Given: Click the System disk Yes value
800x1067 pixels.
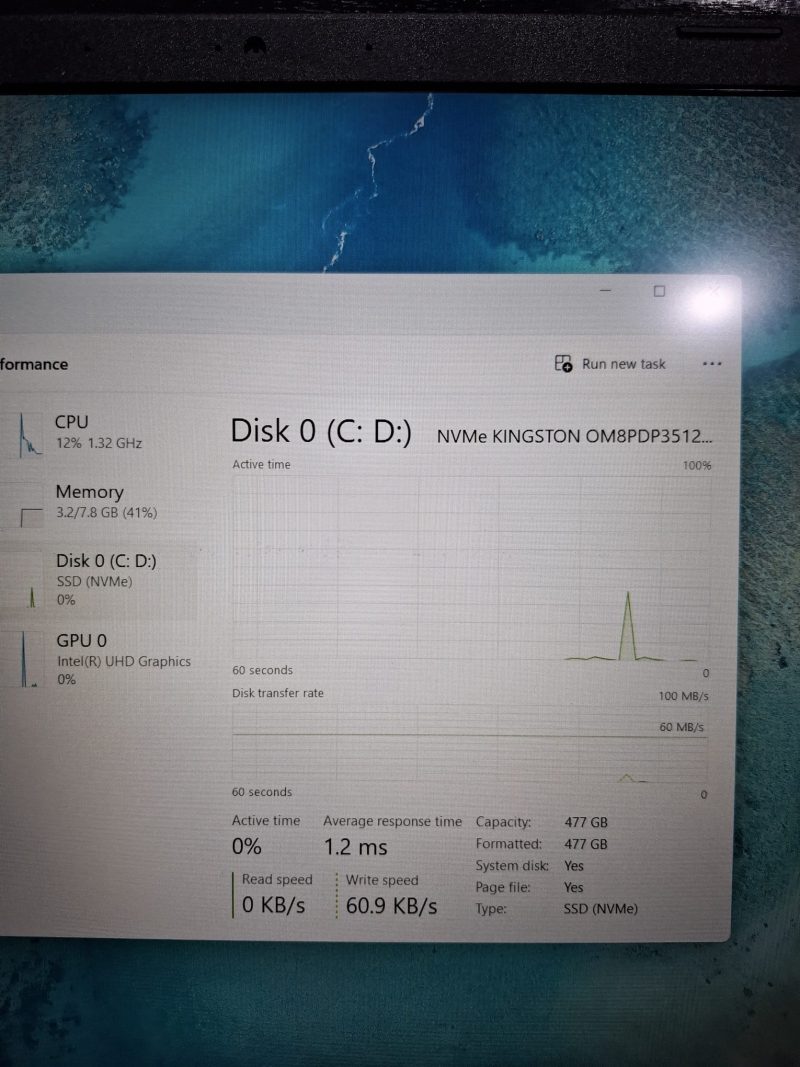Looking at the screenshot, I should click(x=573, y=866).
